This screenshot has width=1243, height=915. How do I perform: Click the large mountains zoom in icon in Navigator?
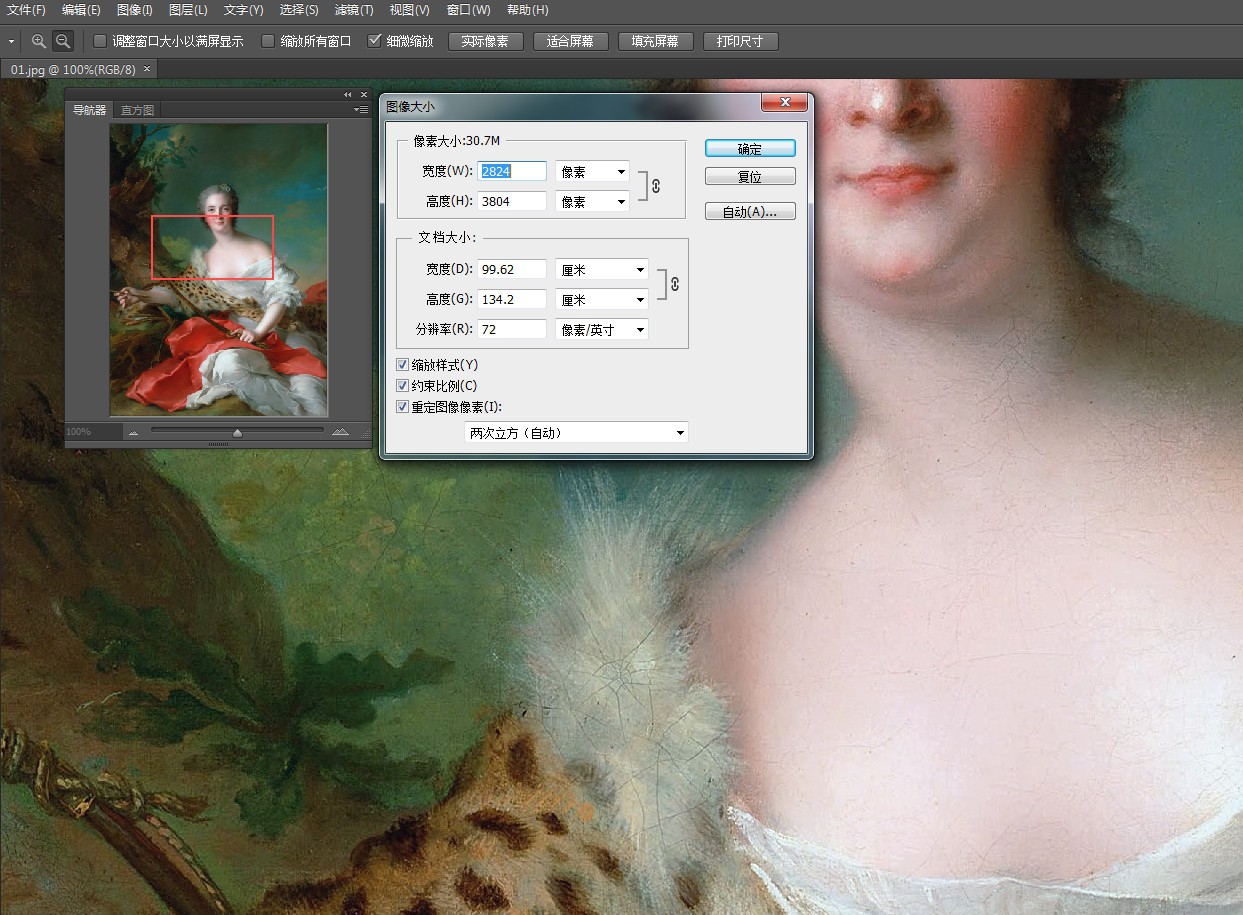340,432
